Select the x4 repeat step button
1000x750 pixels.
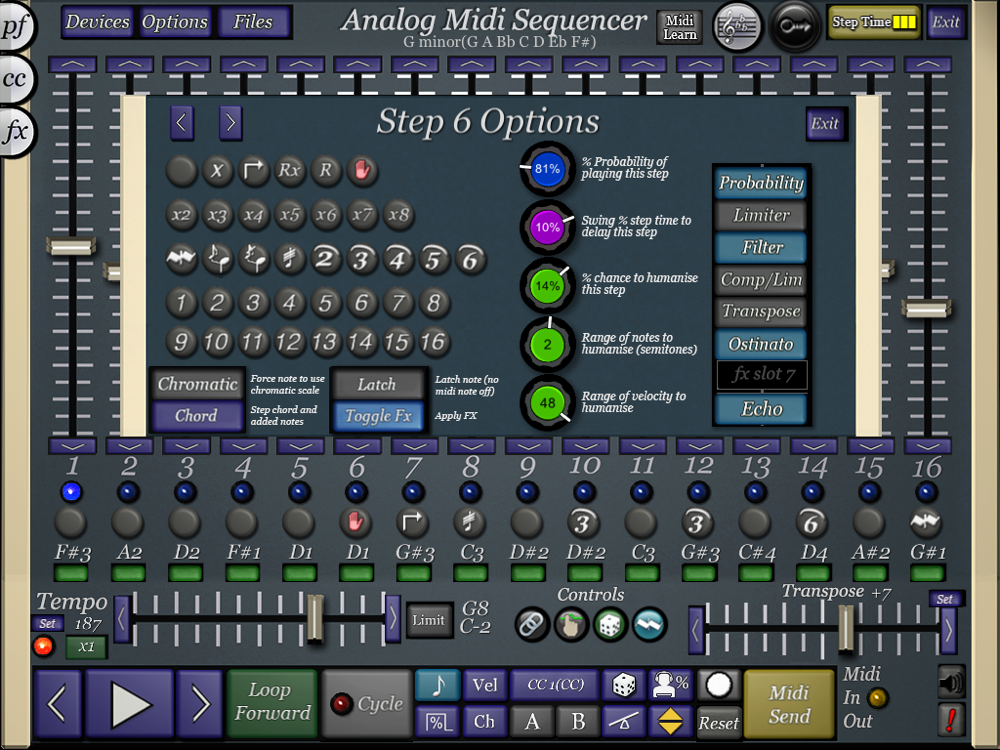253,215
